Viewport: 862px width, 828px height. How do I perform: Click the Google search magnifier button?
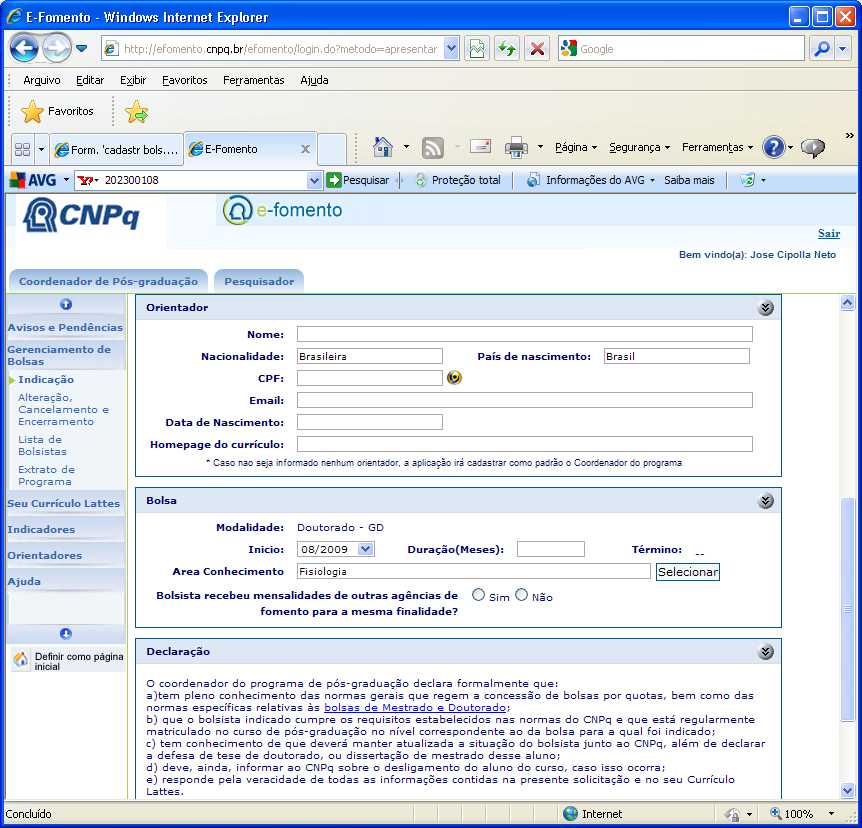click(x=822, y=49)
